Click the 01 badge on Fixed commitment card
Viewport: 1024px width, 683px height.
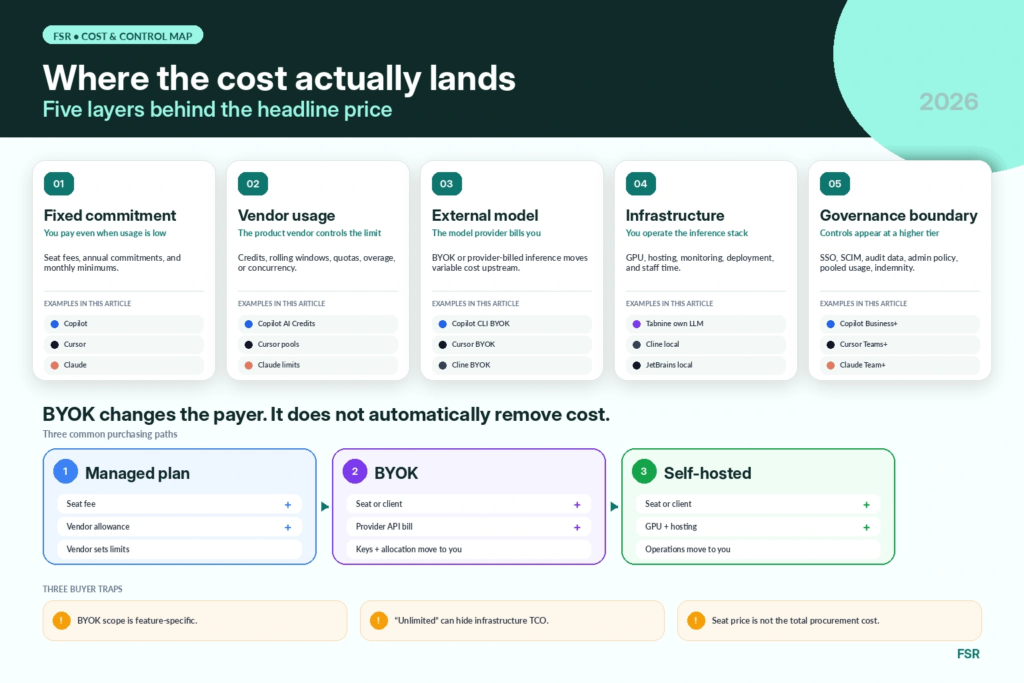click(x=59, y=183)
